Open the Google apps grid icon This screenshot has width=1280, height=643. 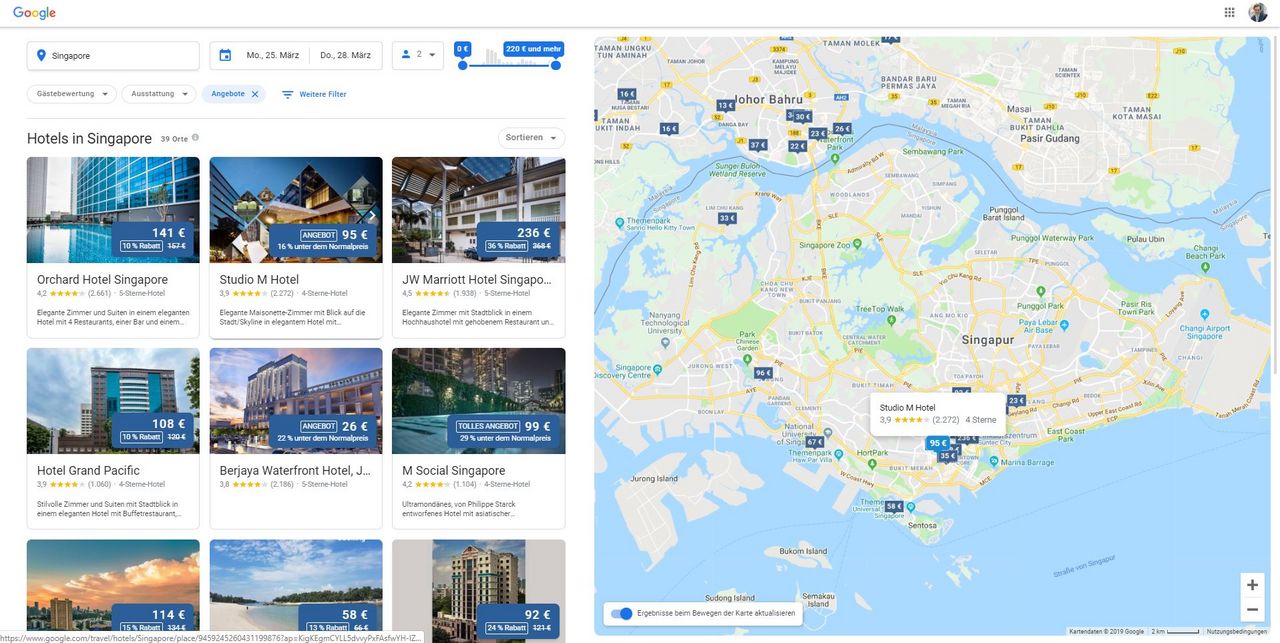[1229, 12]
